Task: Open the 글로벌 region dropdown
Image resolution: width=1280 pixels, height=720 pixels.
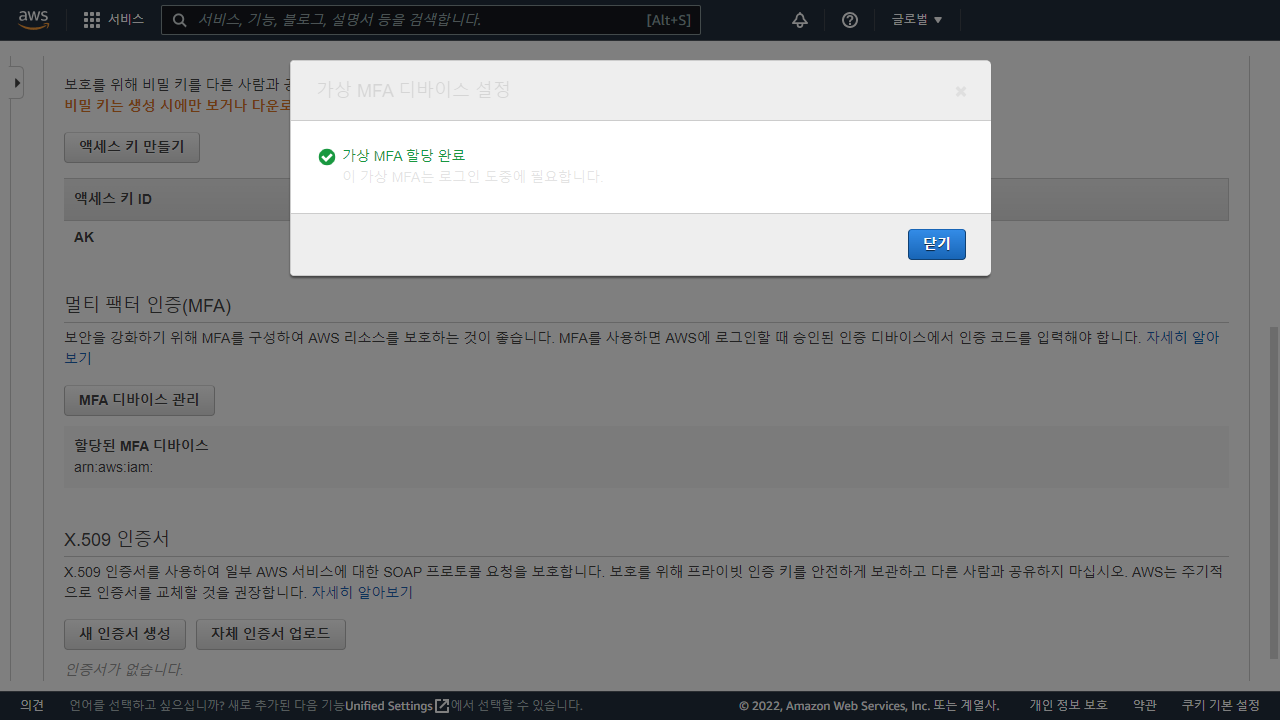Action: pyautogui.click(x=917, y=20)
